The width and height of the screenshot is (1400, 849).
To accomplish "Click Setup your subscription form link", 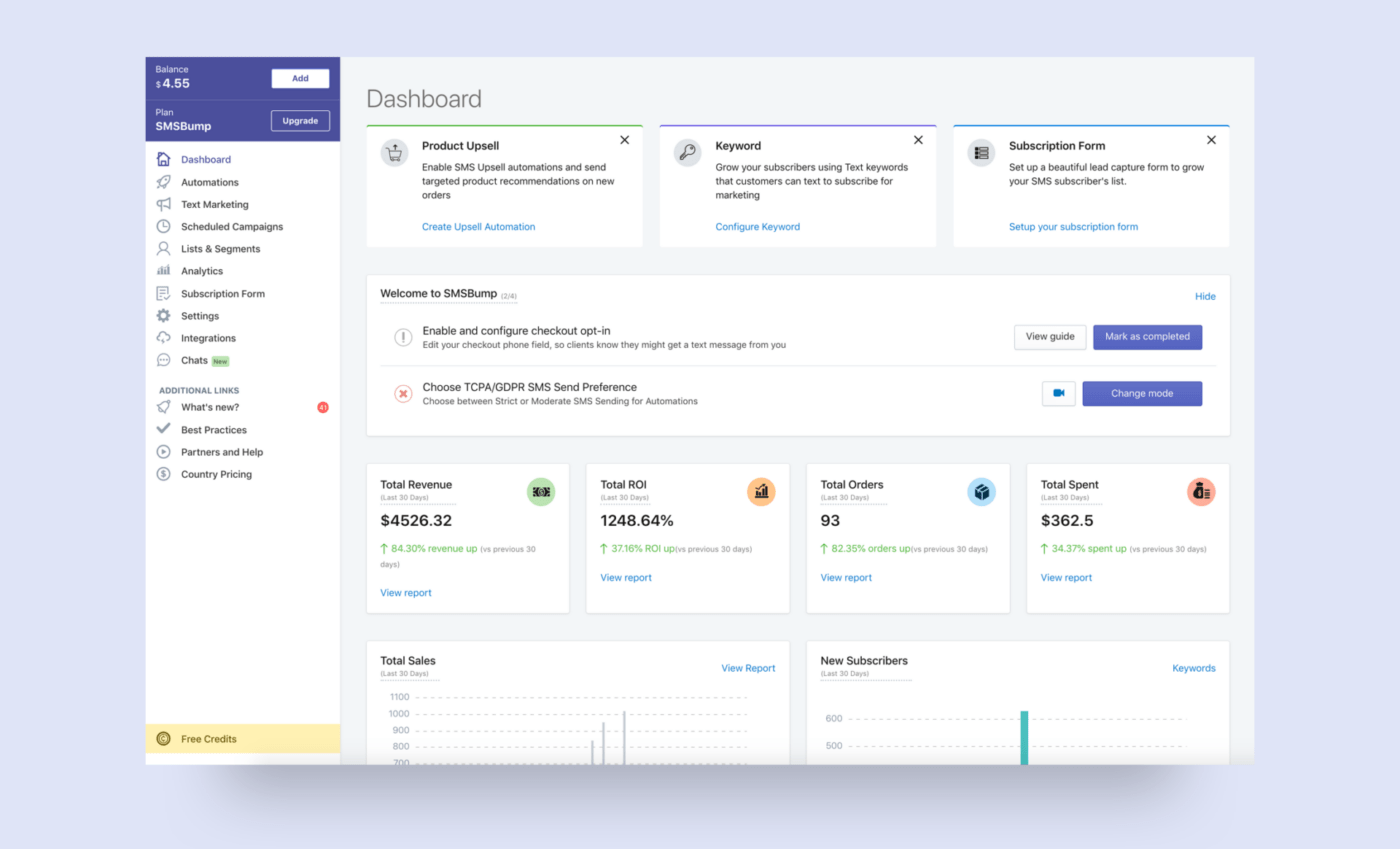I will [x=1073, y=227].
